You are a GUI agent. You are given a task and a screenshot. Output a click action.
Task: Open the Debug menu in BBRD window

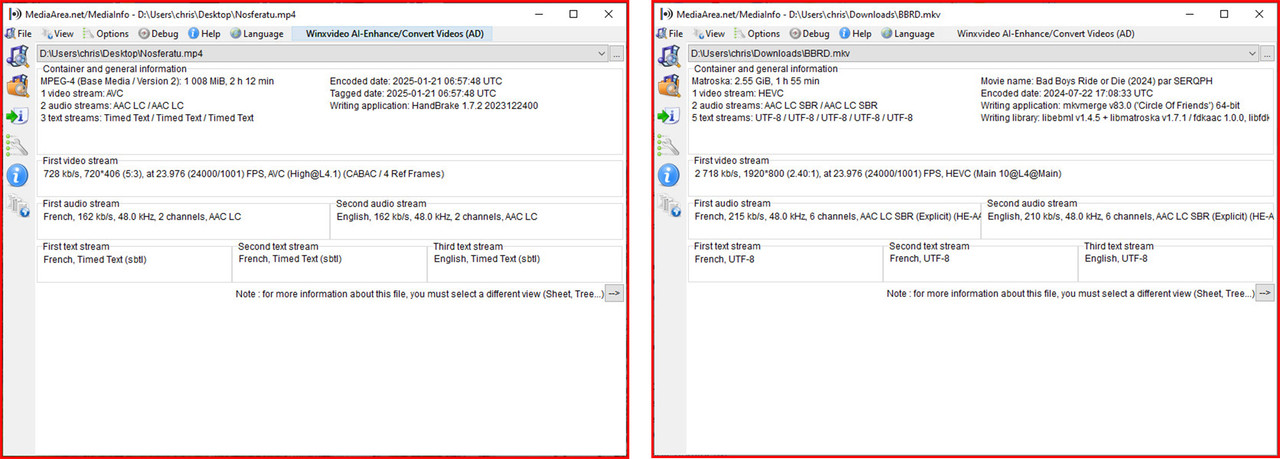[808, 33]
